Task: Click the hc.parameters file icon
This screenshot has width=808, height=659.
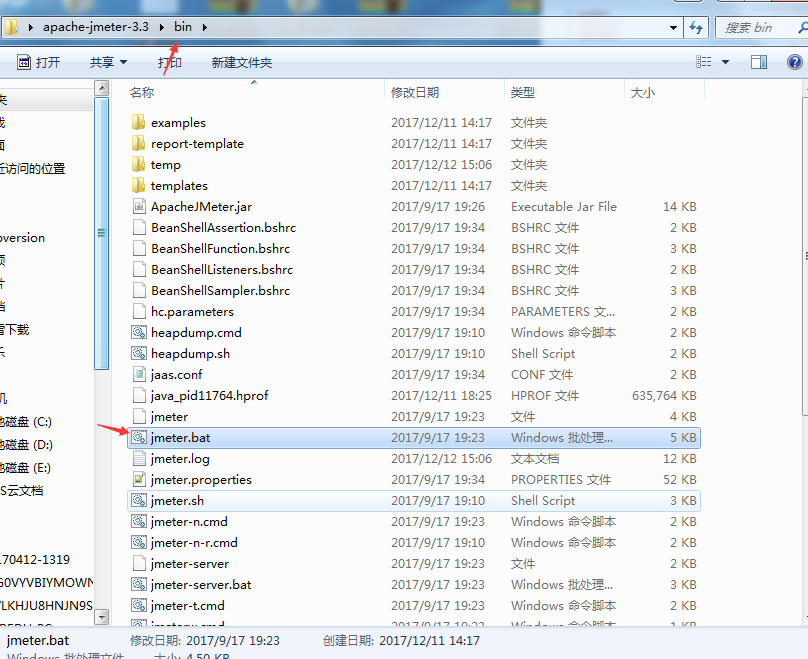Action: [139, 311]
